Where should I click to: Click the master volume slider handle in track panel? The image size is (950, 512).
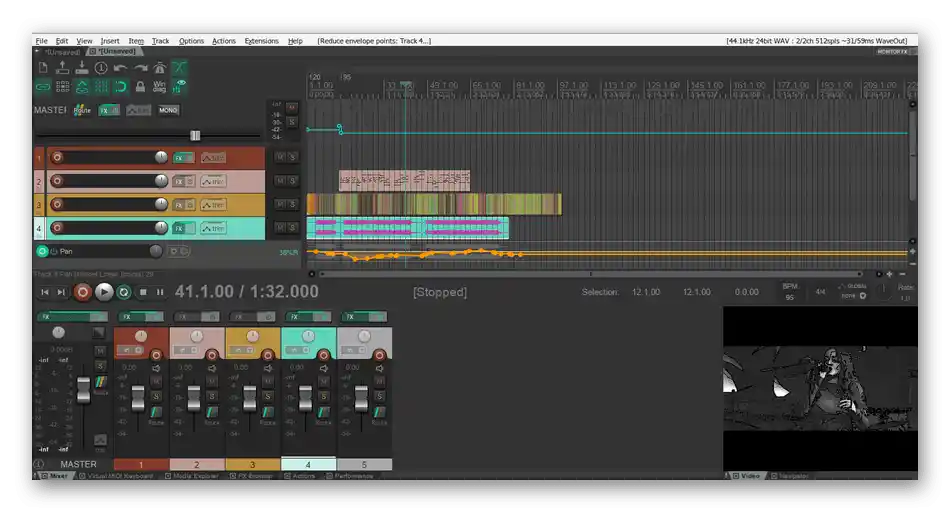195,135
